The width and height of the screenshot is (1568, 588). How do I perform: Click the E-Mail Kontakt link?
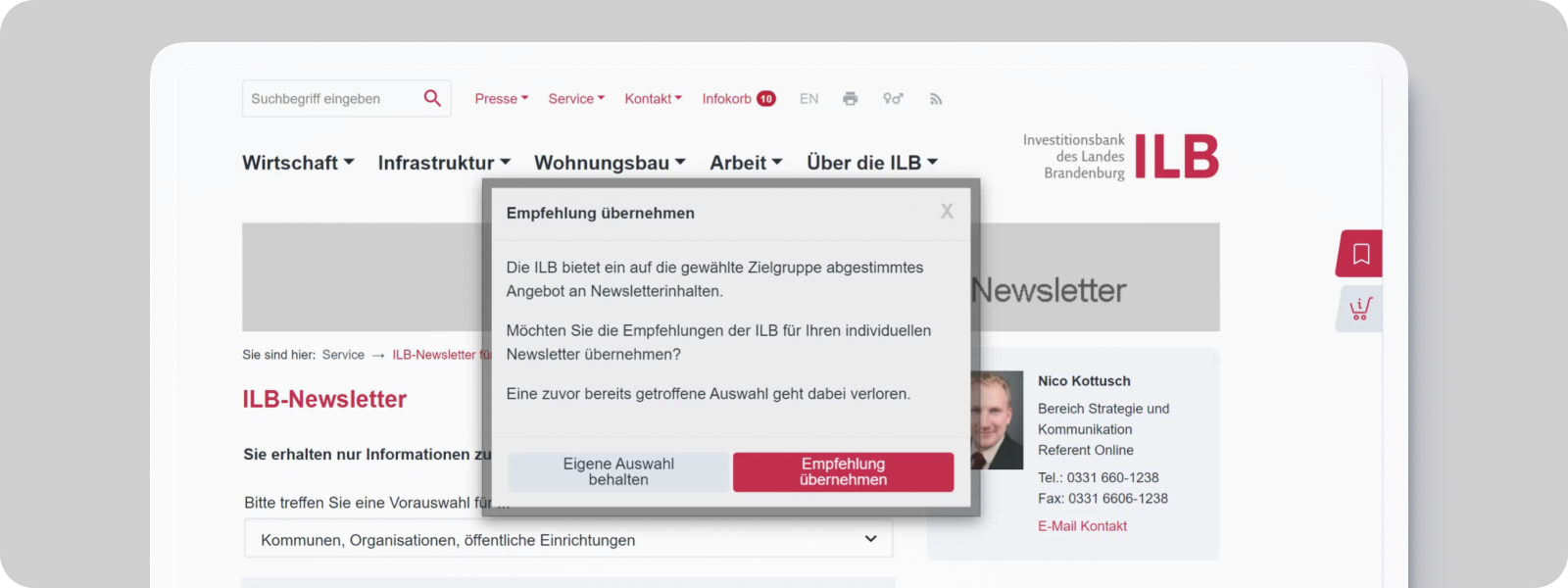[1082, 526]
